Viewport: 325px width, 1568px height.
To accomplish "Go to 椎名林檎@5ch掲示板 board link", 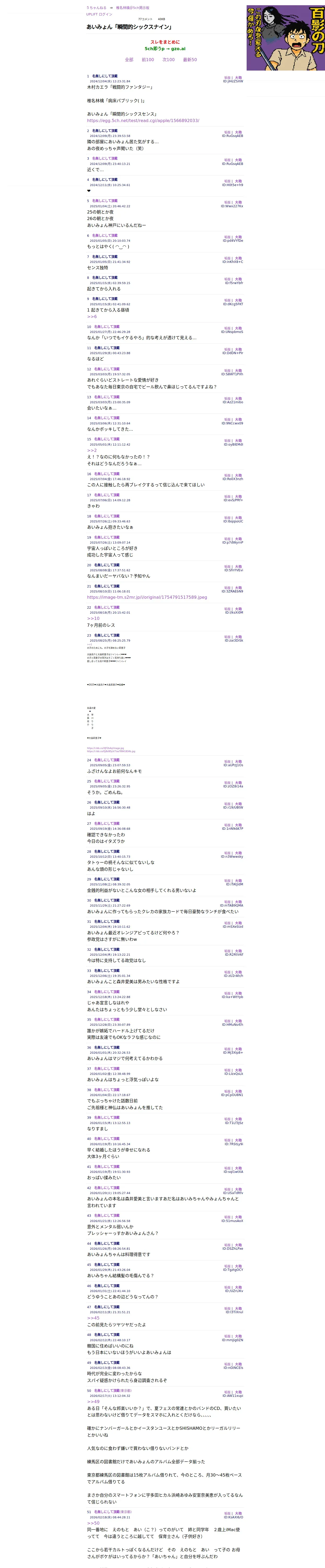I will (133, 8).
